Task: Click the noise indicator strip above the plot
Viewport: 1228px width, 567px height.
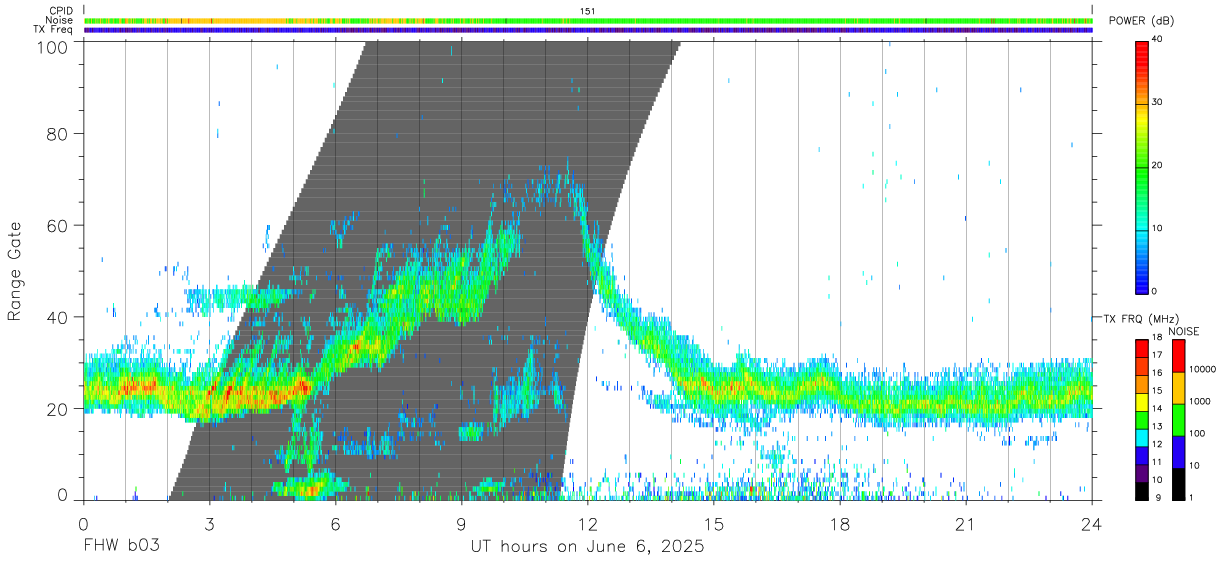Action: point(588,20)
